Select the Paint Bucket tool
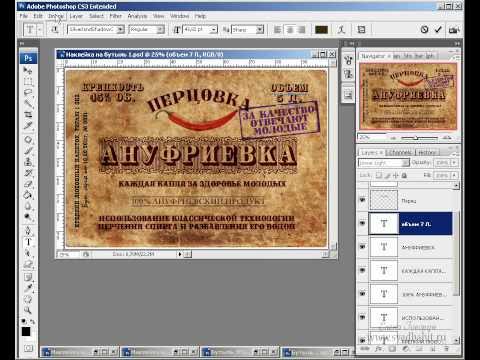This screenshot has height=360, width=480. pyautogui.click(x=28, y=195)
